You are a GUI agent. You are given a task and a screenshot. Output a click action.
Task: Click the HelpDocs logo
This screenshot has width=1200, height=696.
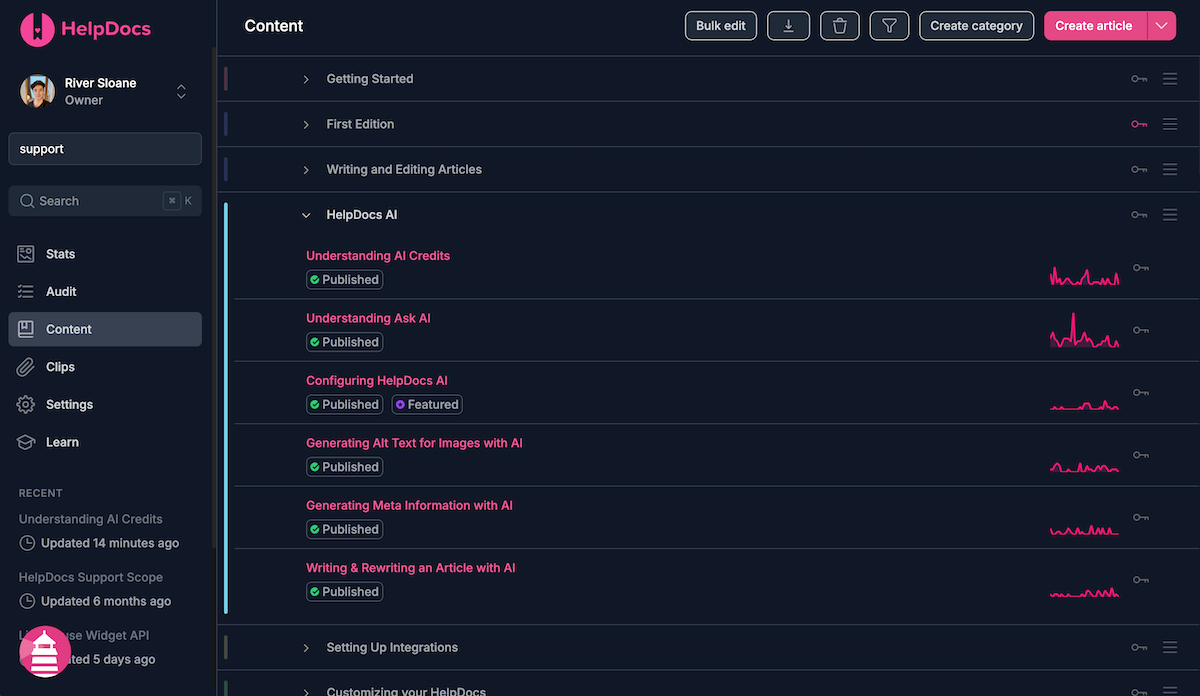[86, 29]
